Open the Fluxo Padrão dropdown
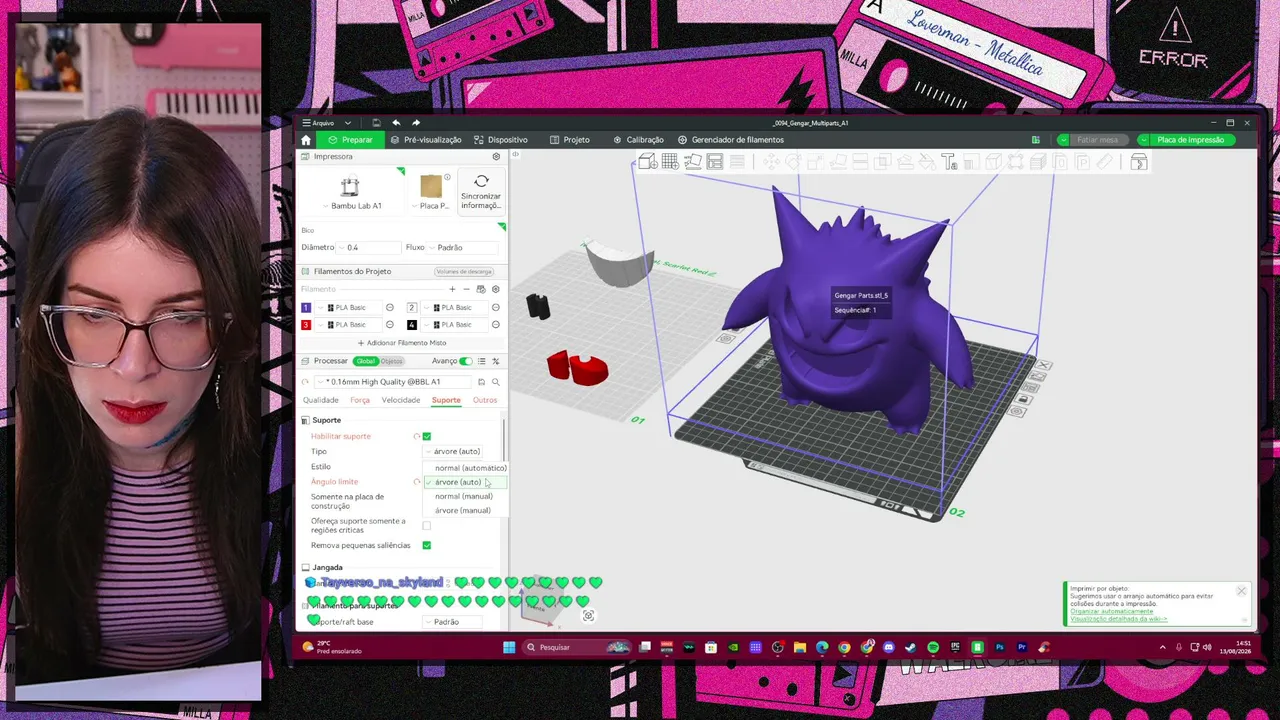 [461, 247]
